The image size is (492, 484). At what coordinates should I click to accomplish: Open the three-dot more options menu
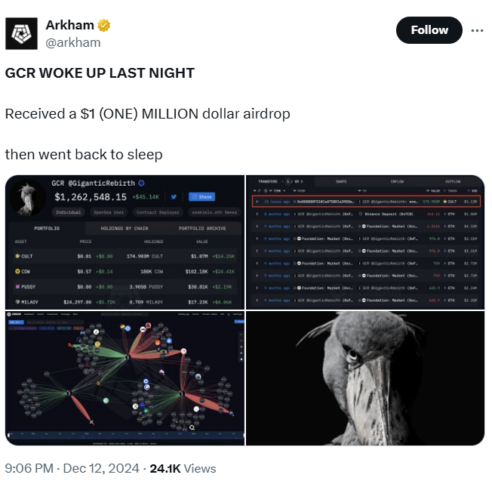click(477, 31)
